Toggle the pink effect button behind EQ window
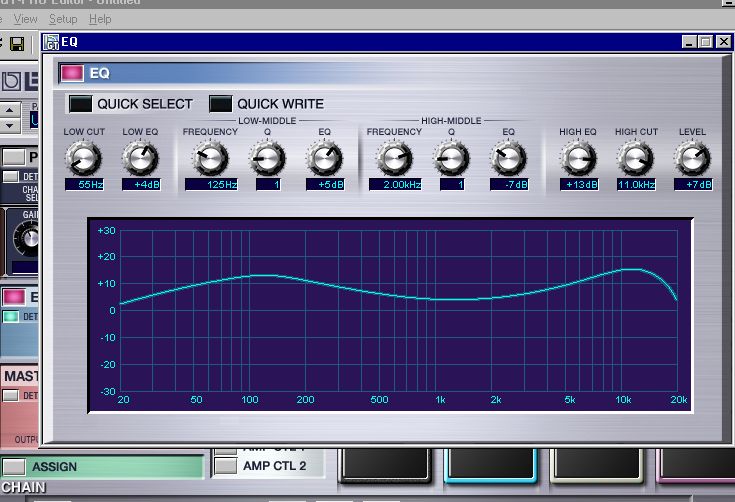This screenshot has height=502, width=735. 14,297
